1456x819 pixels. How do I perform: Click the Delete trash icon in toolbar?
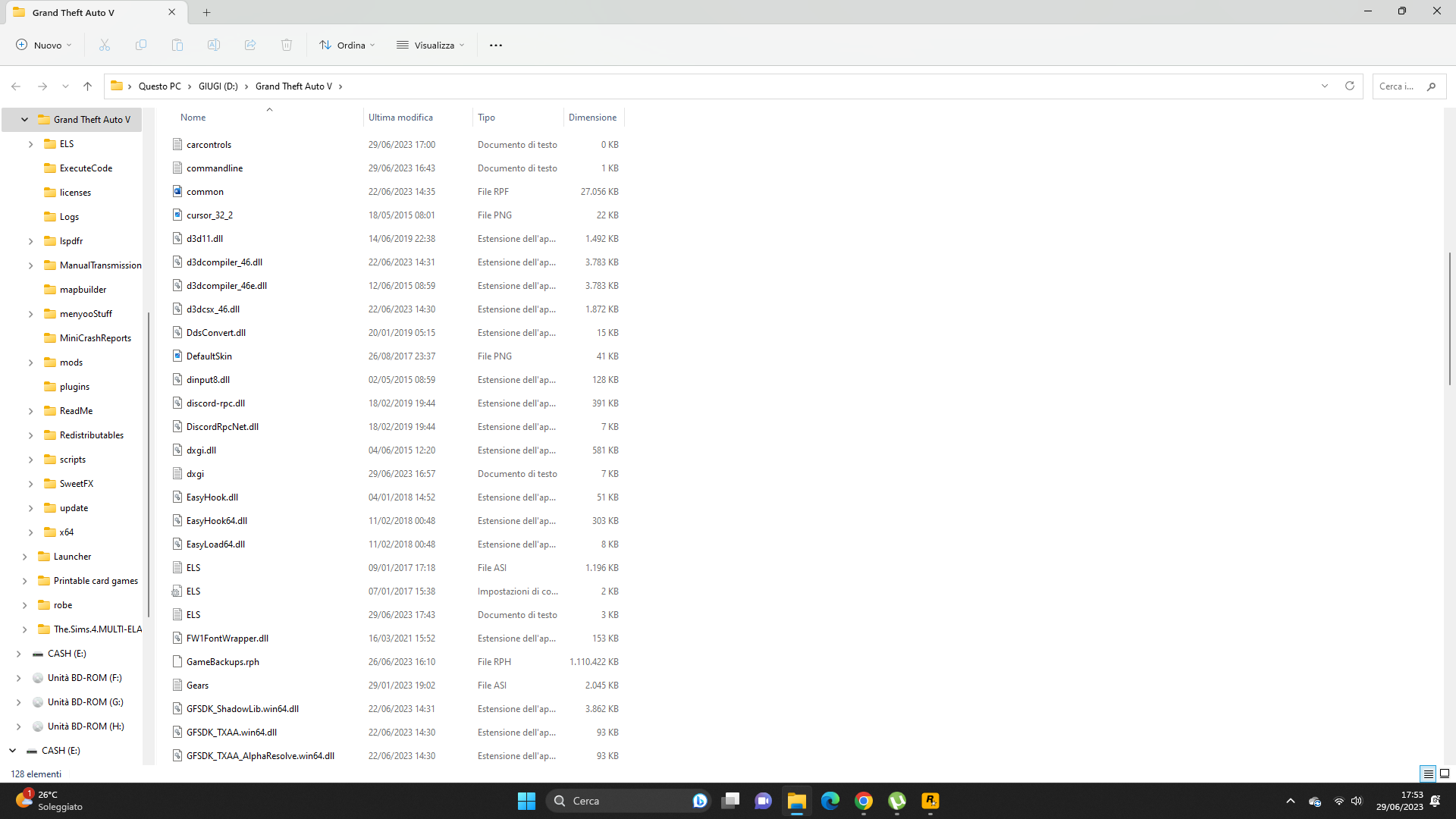(x=287, y=45)
